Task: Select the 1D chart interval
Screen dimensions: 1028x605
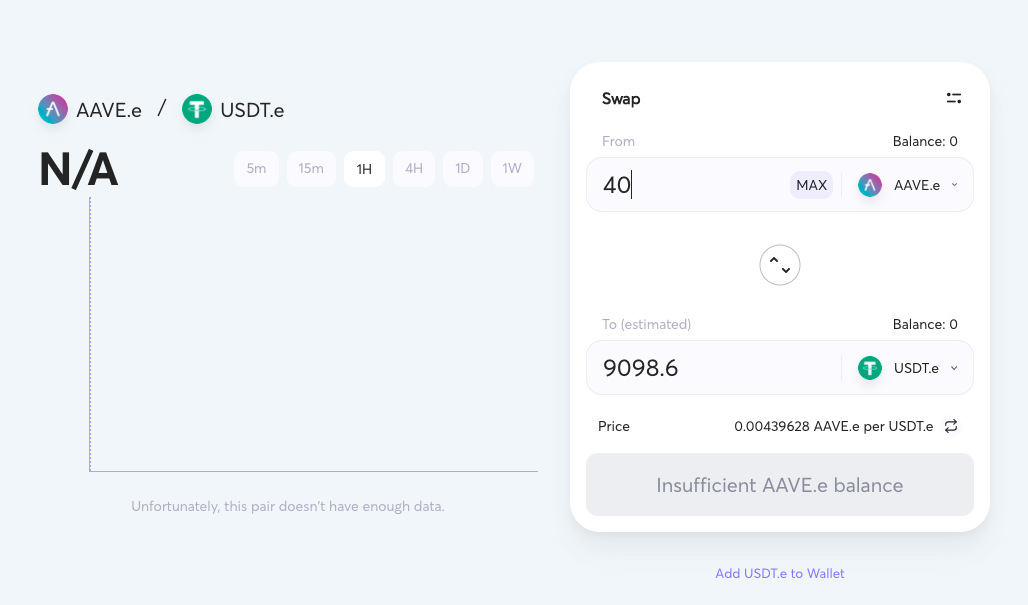Action: (x=463, y=169)
